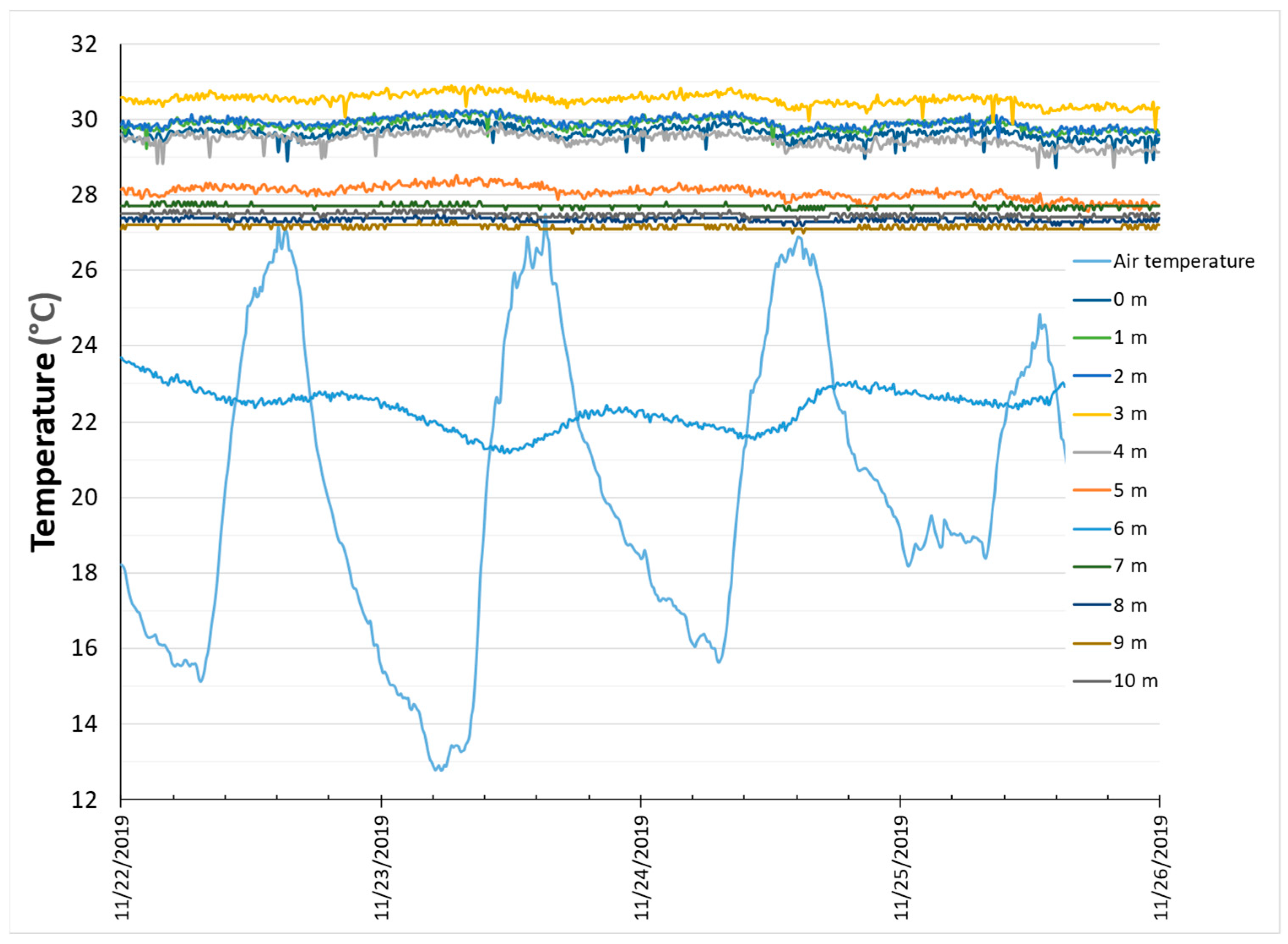Click the Air temperature legend entry
This screenshot has height=944, width=1288.
click(1183, 261)
